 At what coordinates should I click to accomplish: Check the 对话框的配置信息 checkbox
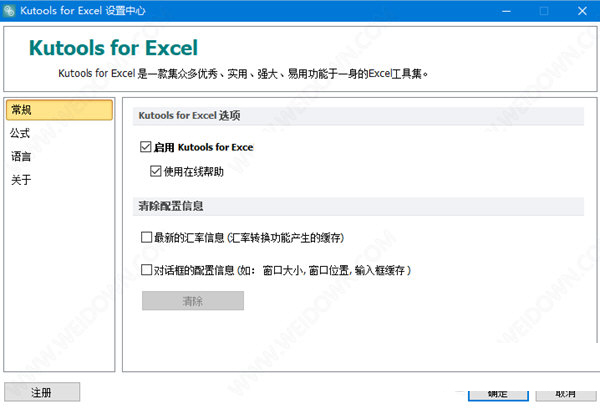tap(146, 270)
